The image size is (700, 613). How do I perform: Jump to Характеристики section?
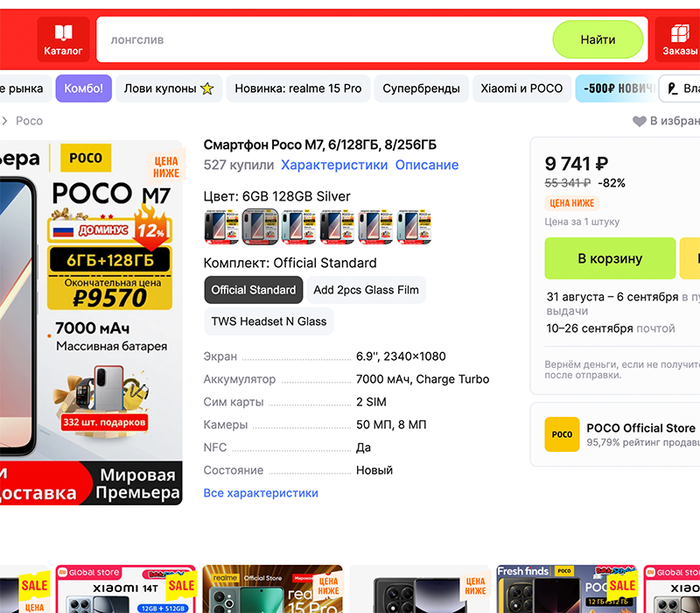(x=334, y=165)
